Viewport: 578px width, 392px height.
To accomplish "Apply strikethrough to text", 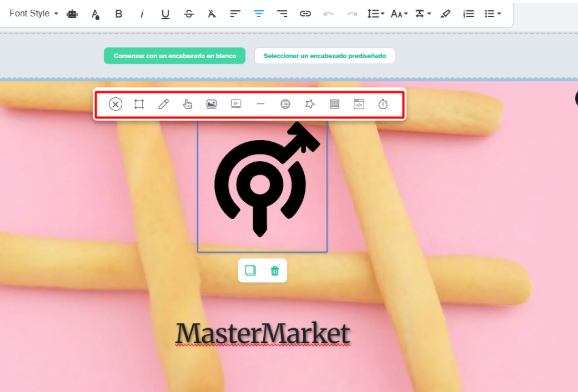I will (189, 14).
